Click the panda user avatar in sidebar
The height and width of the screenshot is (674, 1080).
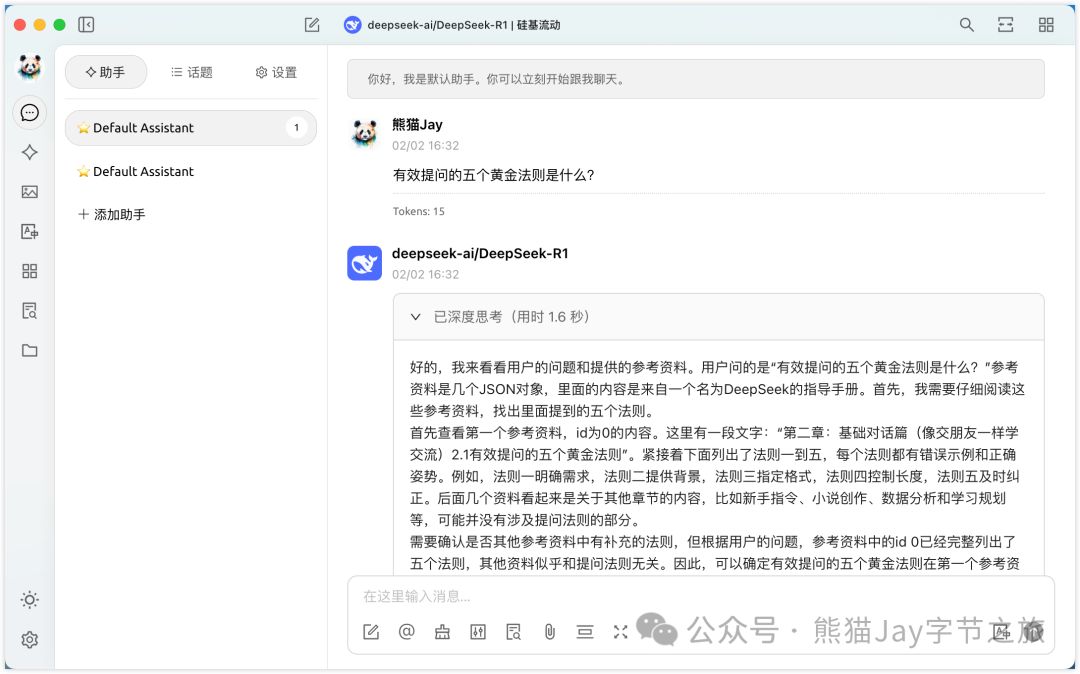pos(30,67)
